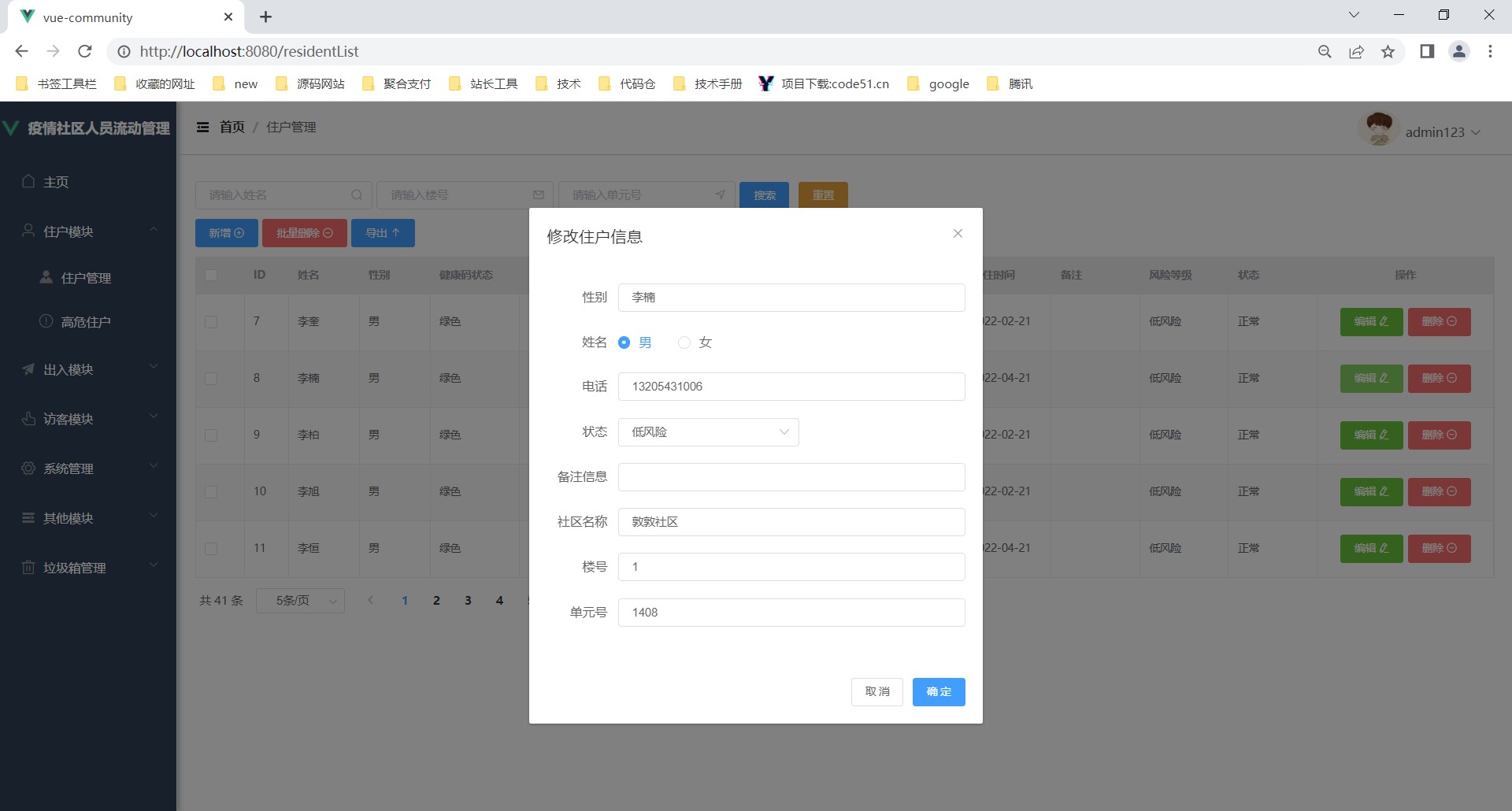Click 编辑 for the 李奎 row
The width and height of the screenshot is (1512, 811).
click(1372, 322)
